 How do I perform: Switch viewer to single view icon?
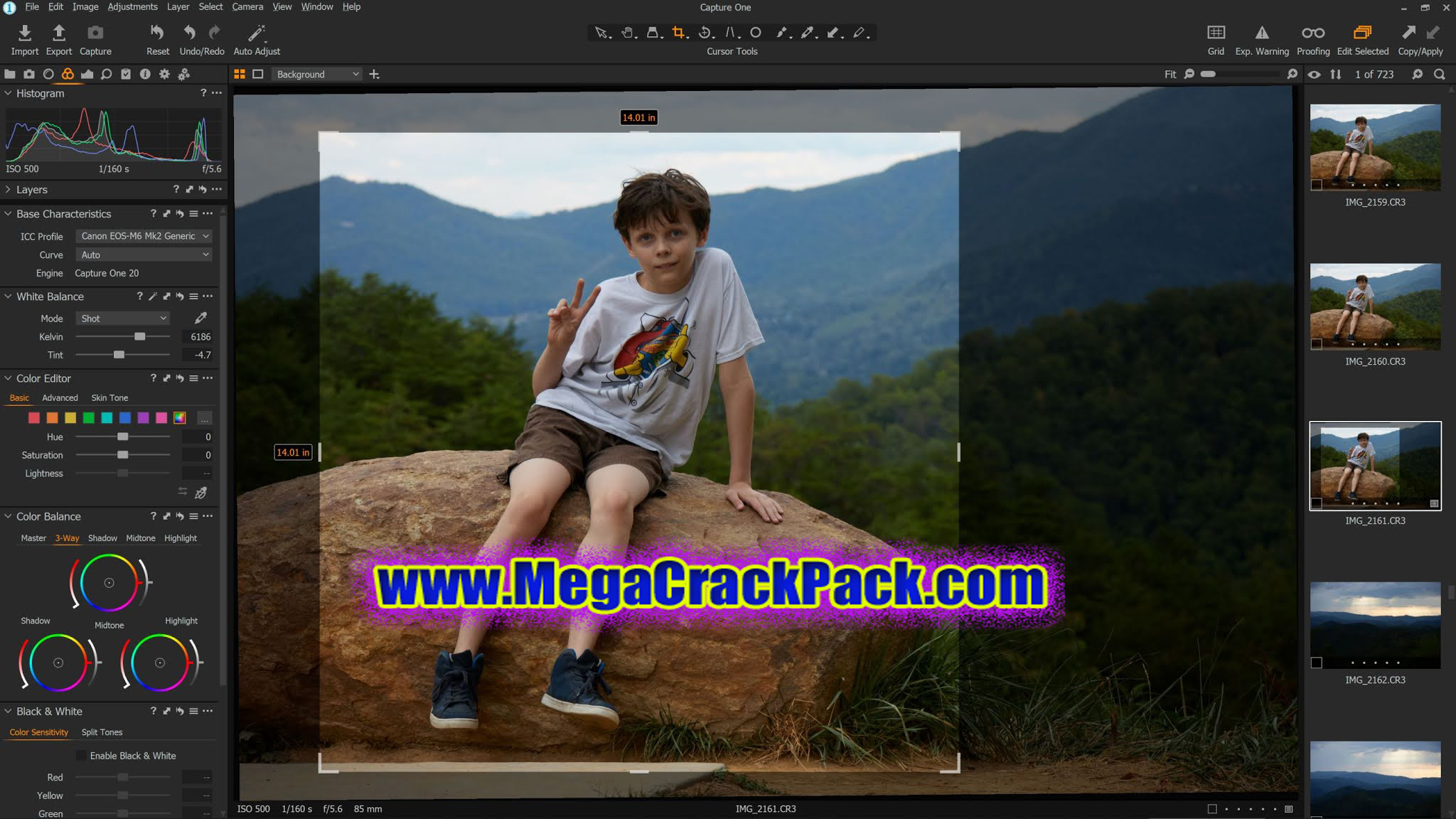pos(258,74)
